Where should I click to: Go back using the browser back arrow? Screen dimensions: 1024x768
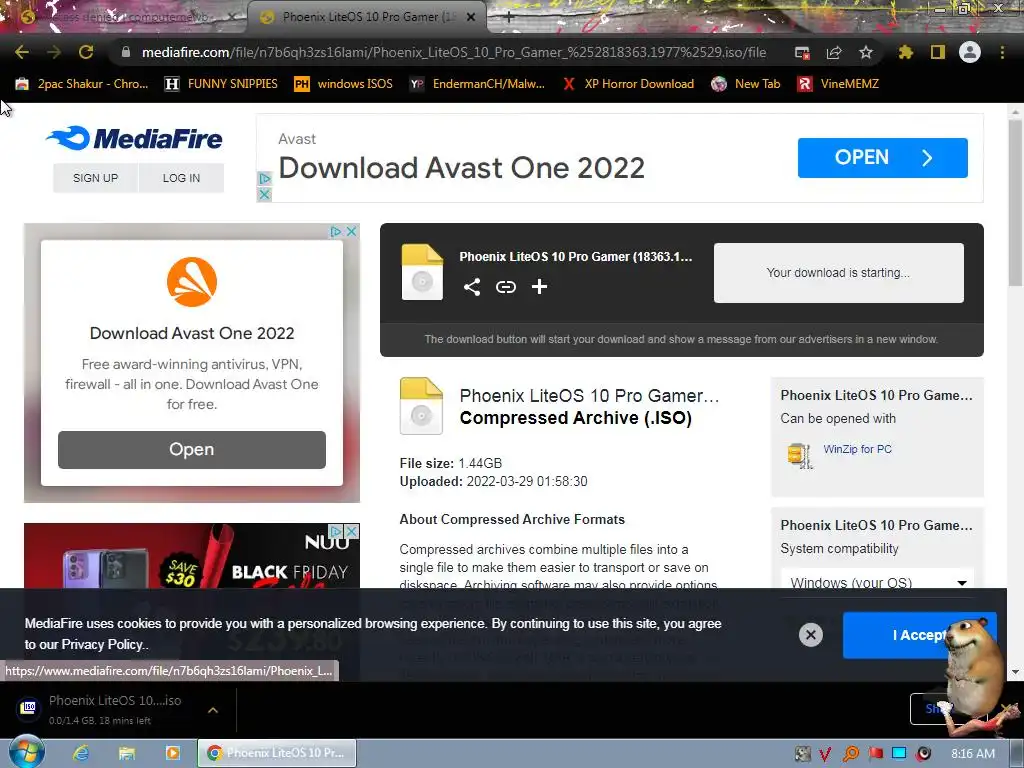(x=22, y=52)
